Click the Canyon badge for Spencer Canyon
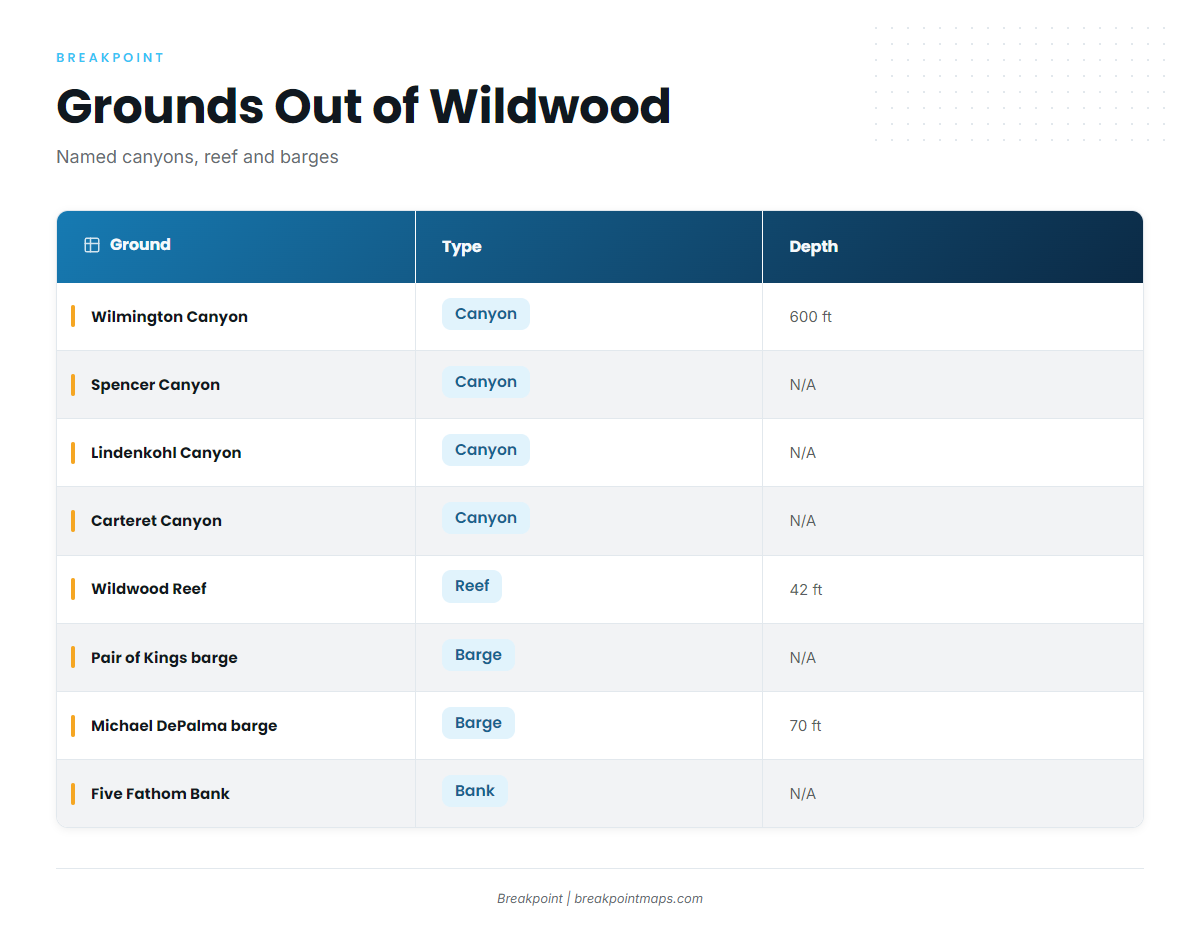 pos(486,382)
